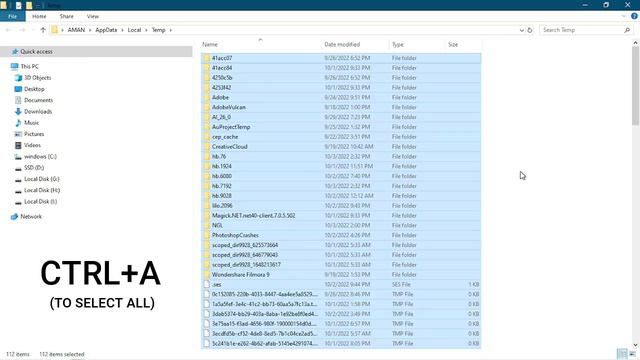Select Quick access in navigation pane
Image resolution: width=640 pixels, height=360 pixels.
point(36,52)
